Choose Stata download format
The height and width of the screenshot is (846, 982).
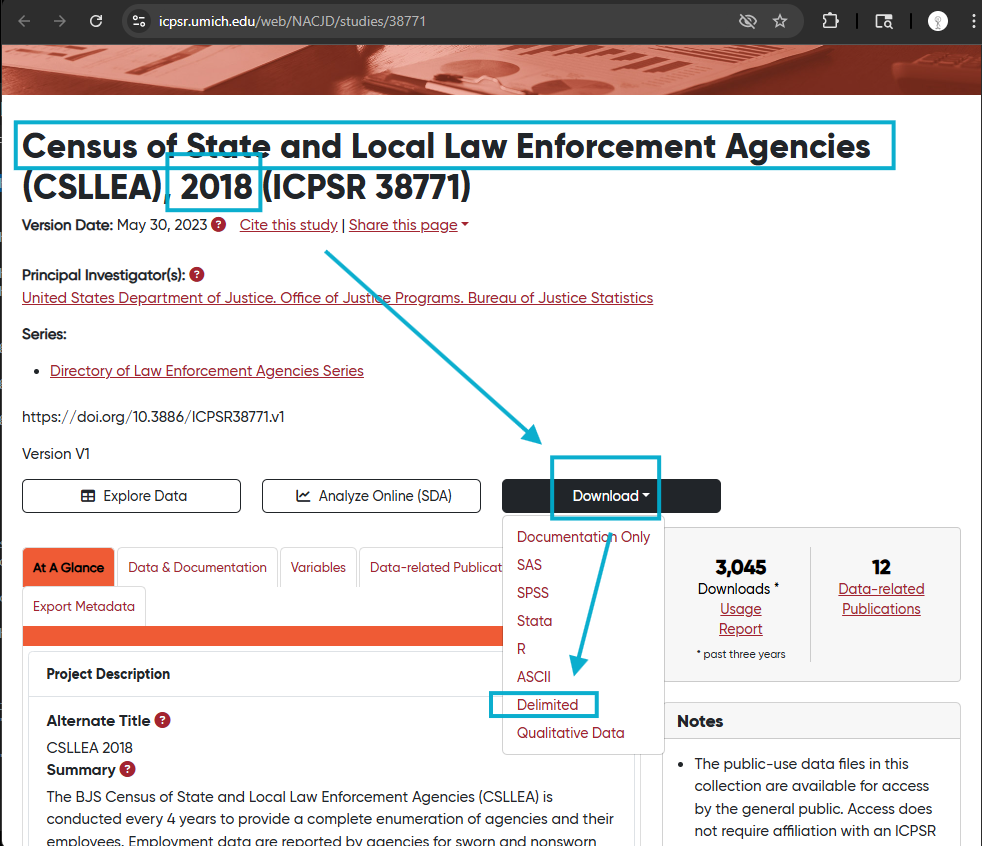click(534, 621)
